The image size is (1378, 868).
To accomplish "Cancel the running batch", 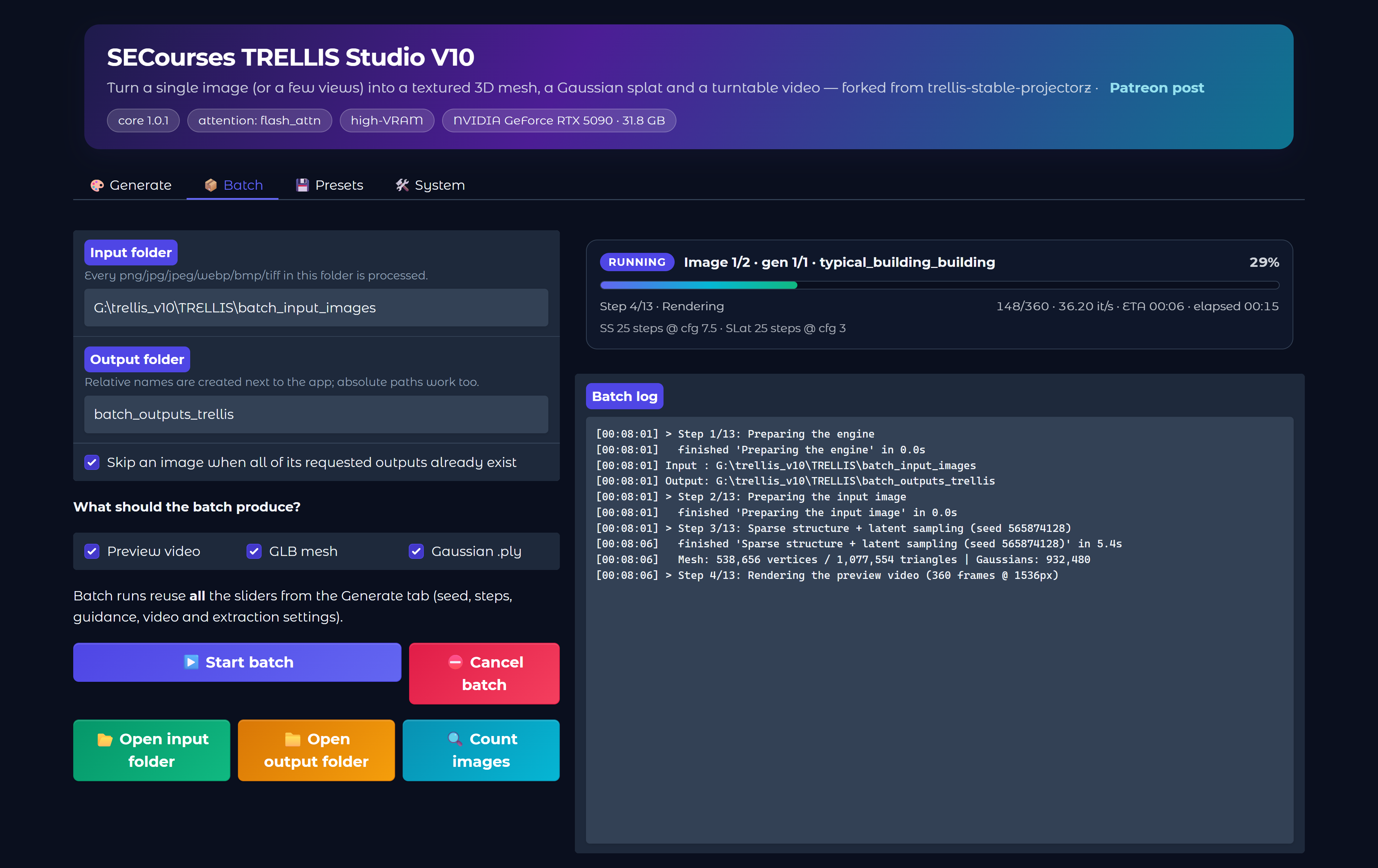I will click(x=484, y=674).
